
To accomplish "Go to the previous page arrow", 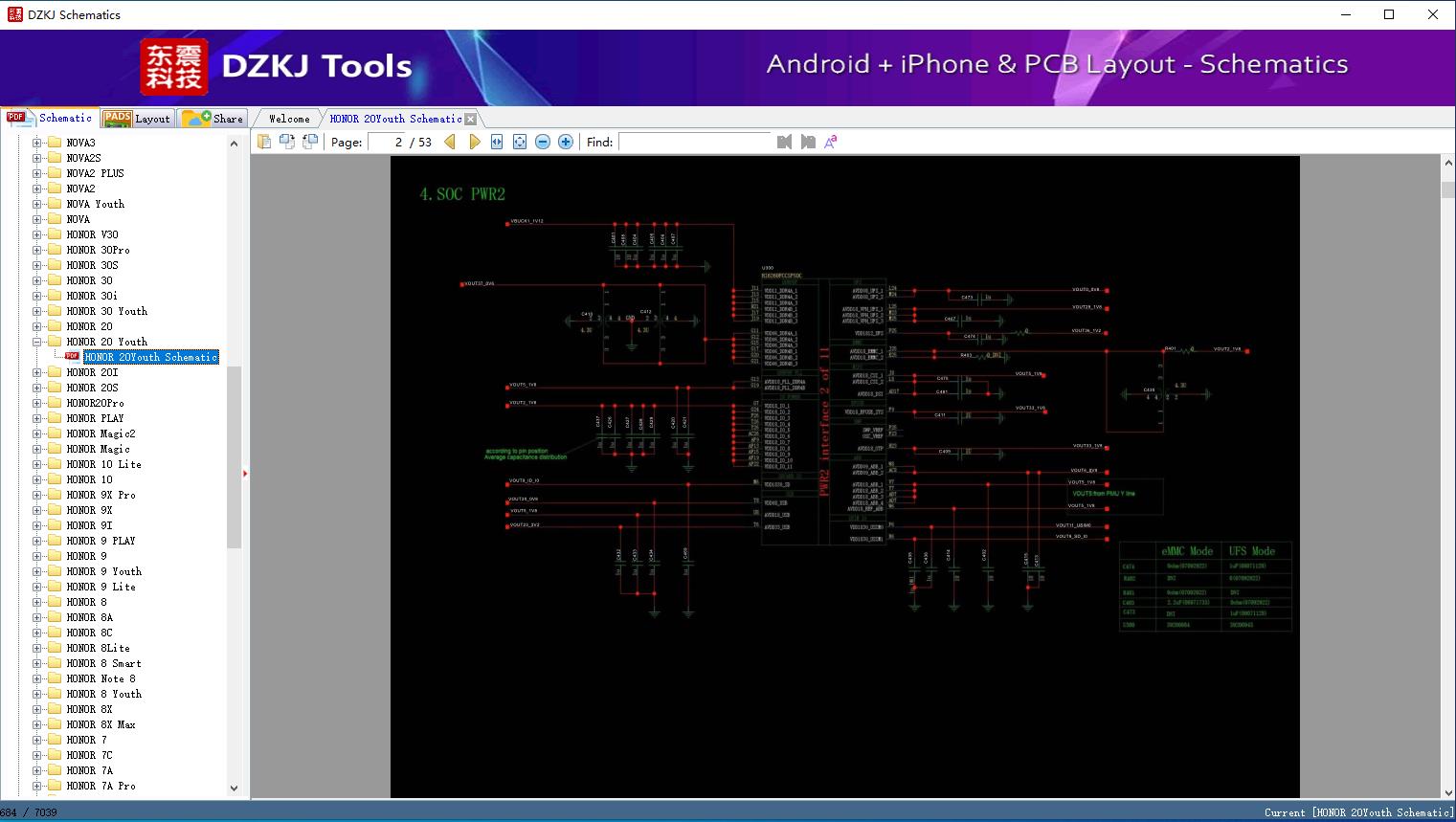I will click(x=450, y=142).
